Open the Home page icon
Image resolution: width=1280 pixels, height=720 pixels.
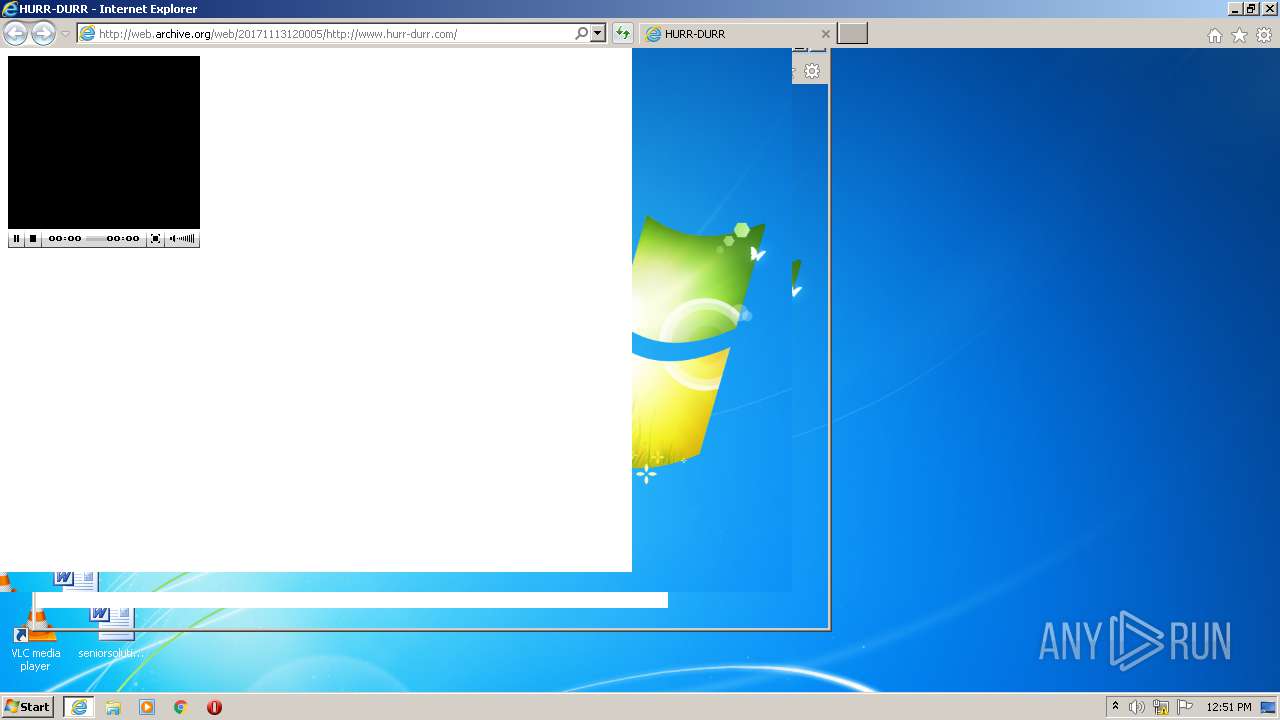[1214, 35]
